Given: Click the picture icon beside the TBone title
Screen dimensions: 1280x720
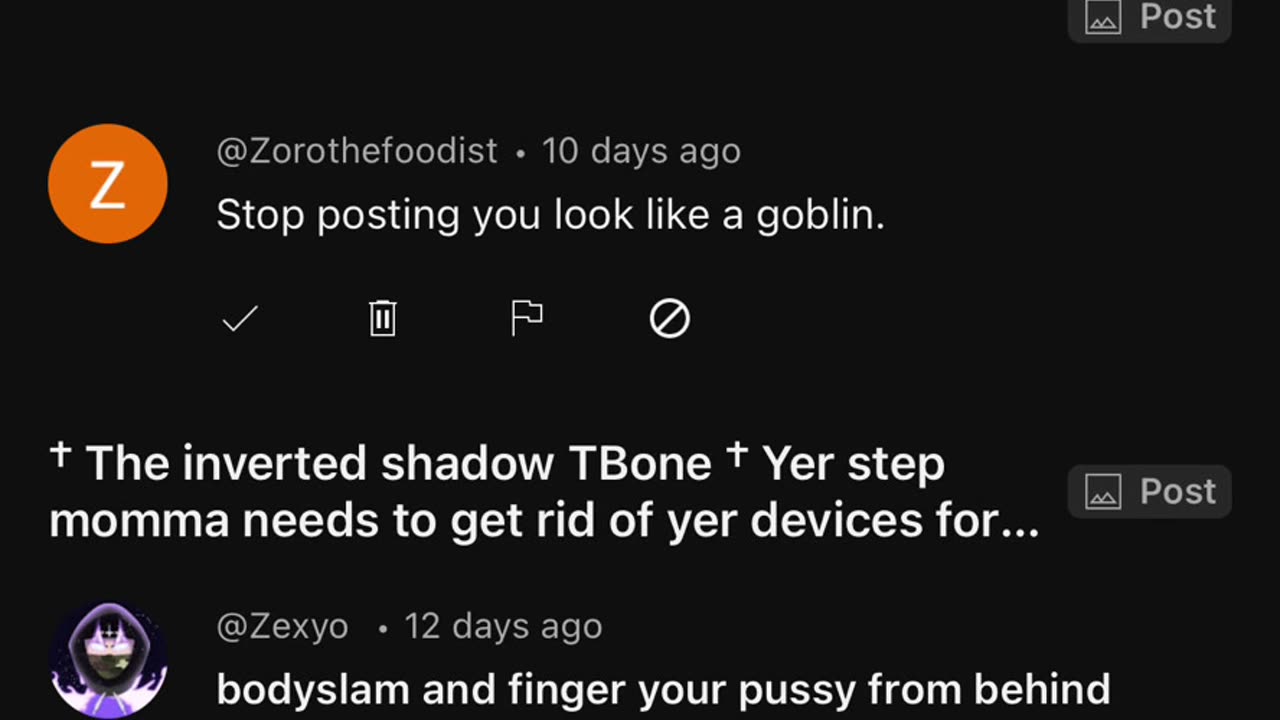Looking at the screenshot, I should (x=1103, y=492).
